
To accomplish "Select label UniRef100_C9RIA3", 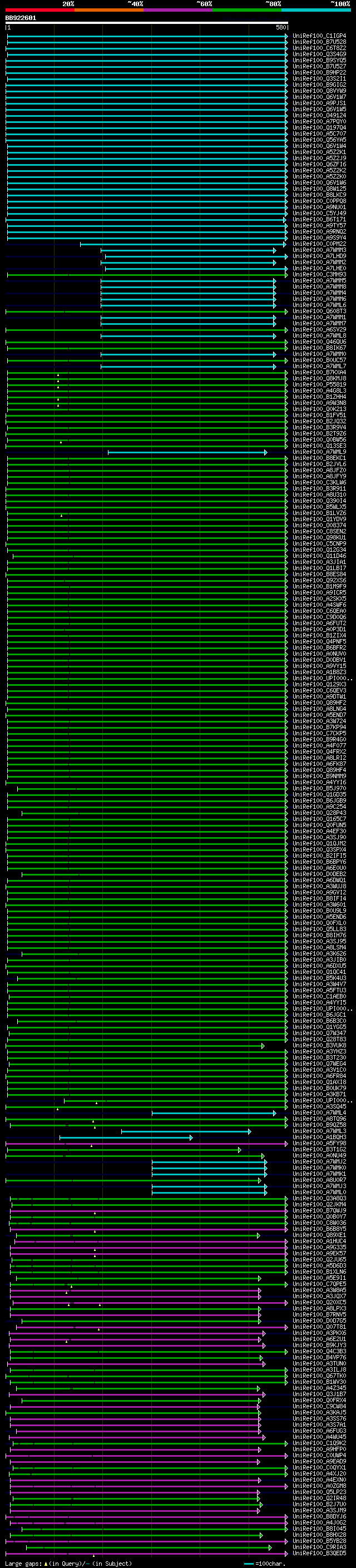I will pyautogui.click(x=319, y=1548).
